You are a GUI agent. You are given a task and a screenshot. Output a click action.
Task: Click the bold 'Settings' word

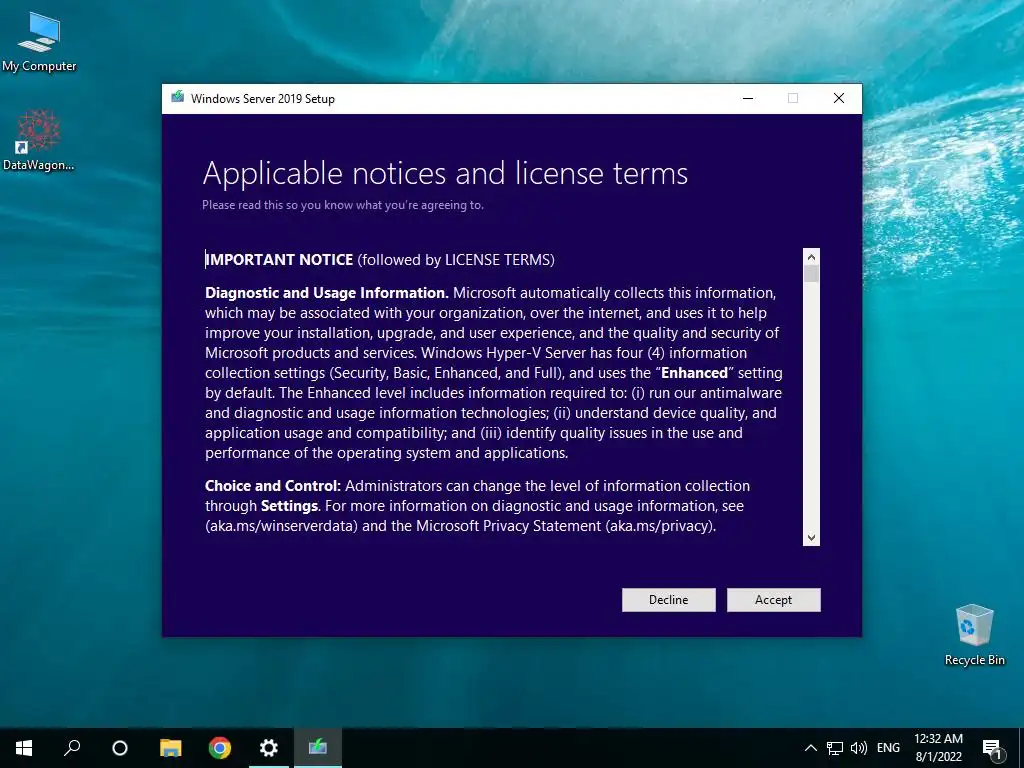pyautogui.click(x=289, y=506)
